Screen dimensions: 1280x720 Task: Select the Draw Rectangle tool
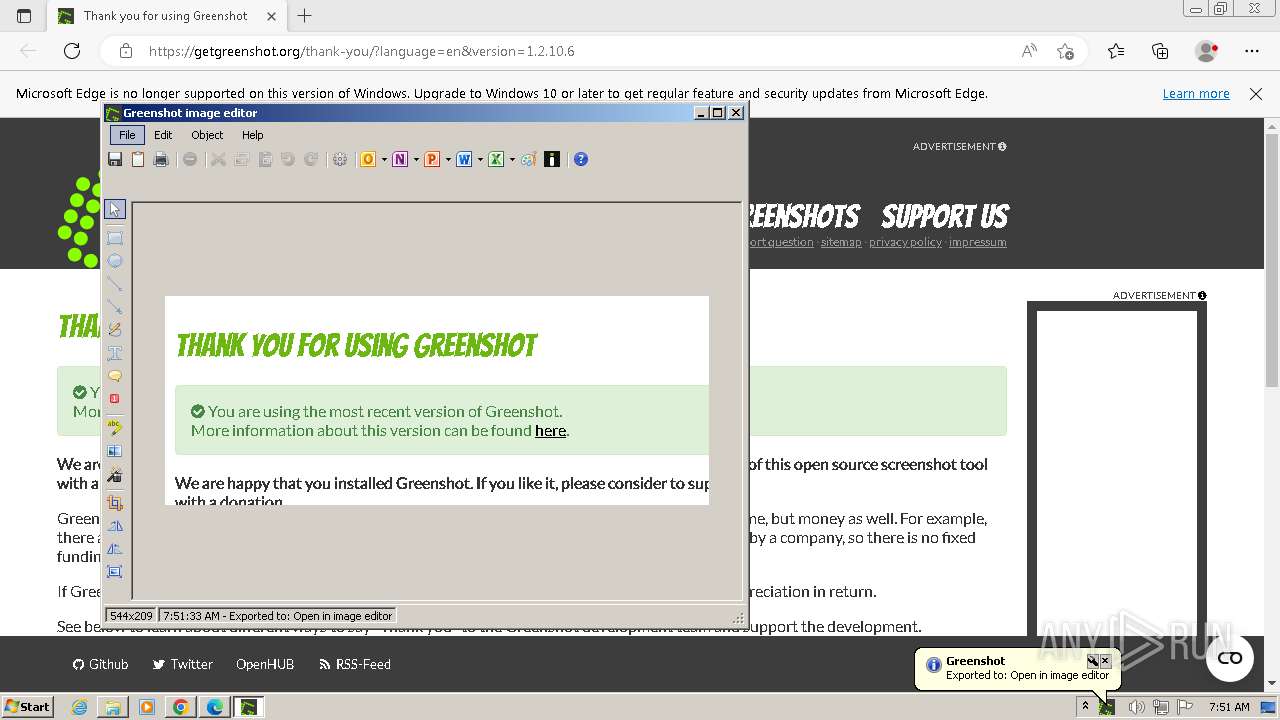click(x=115, y=238)
